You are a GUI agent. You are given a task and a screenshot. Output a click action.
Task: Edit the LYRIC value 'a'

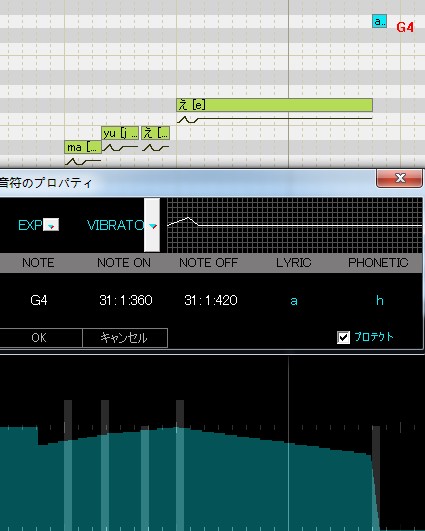294,300
